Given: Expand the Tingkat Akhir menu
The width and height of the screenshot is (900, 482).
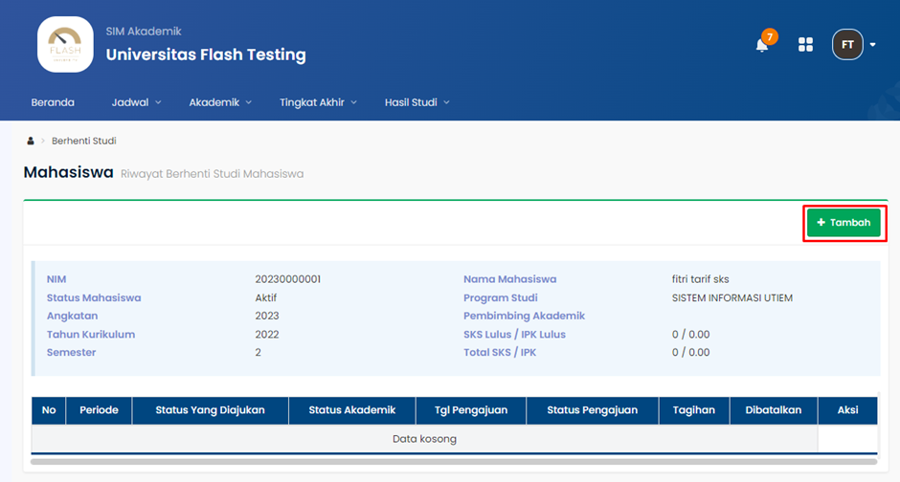Looking at the screenshot, I should tap(317, 102).
